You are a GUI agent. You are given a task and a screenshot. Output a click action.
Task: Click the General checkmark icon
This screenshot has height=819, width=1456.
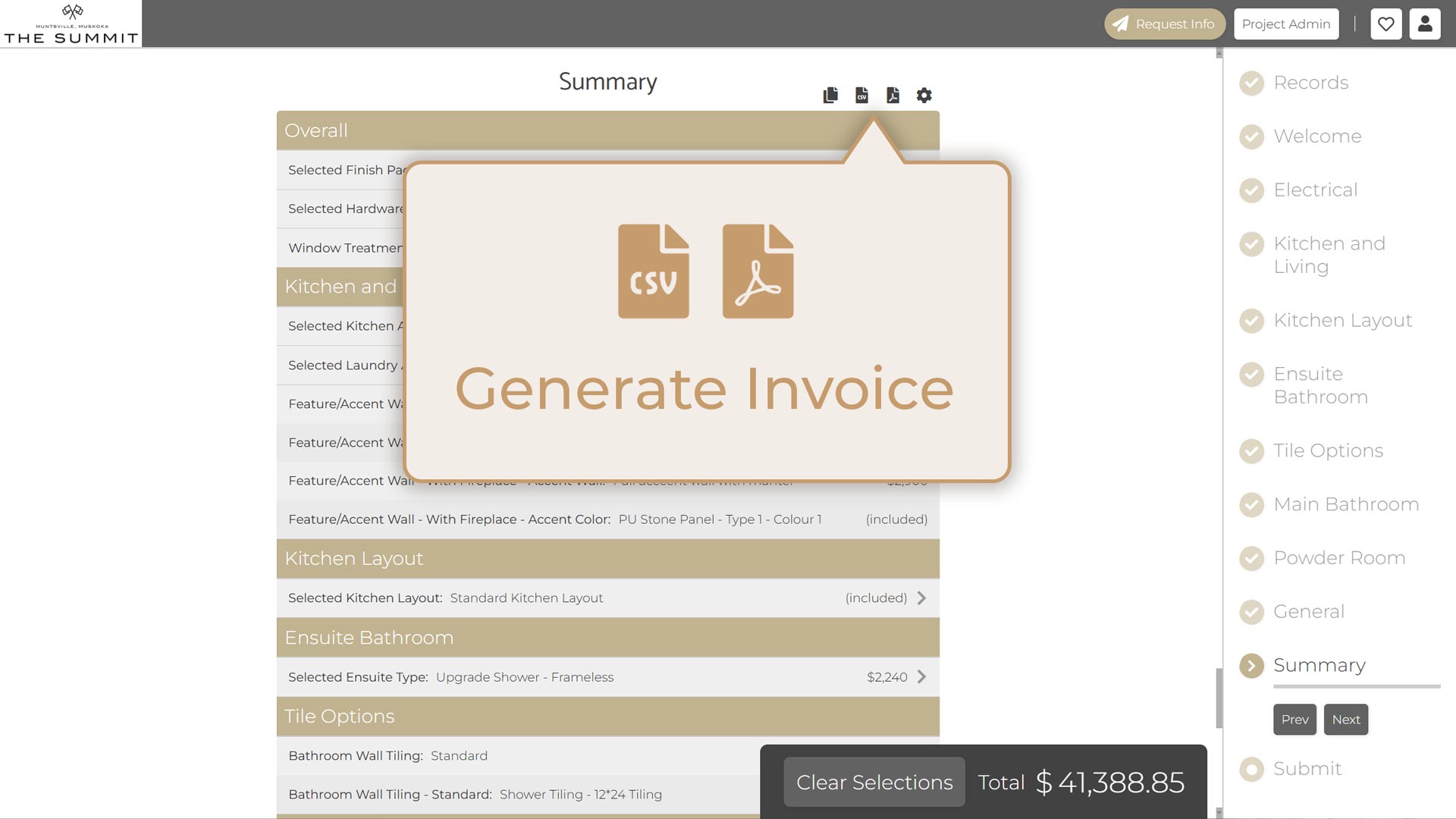point(1251,612)
